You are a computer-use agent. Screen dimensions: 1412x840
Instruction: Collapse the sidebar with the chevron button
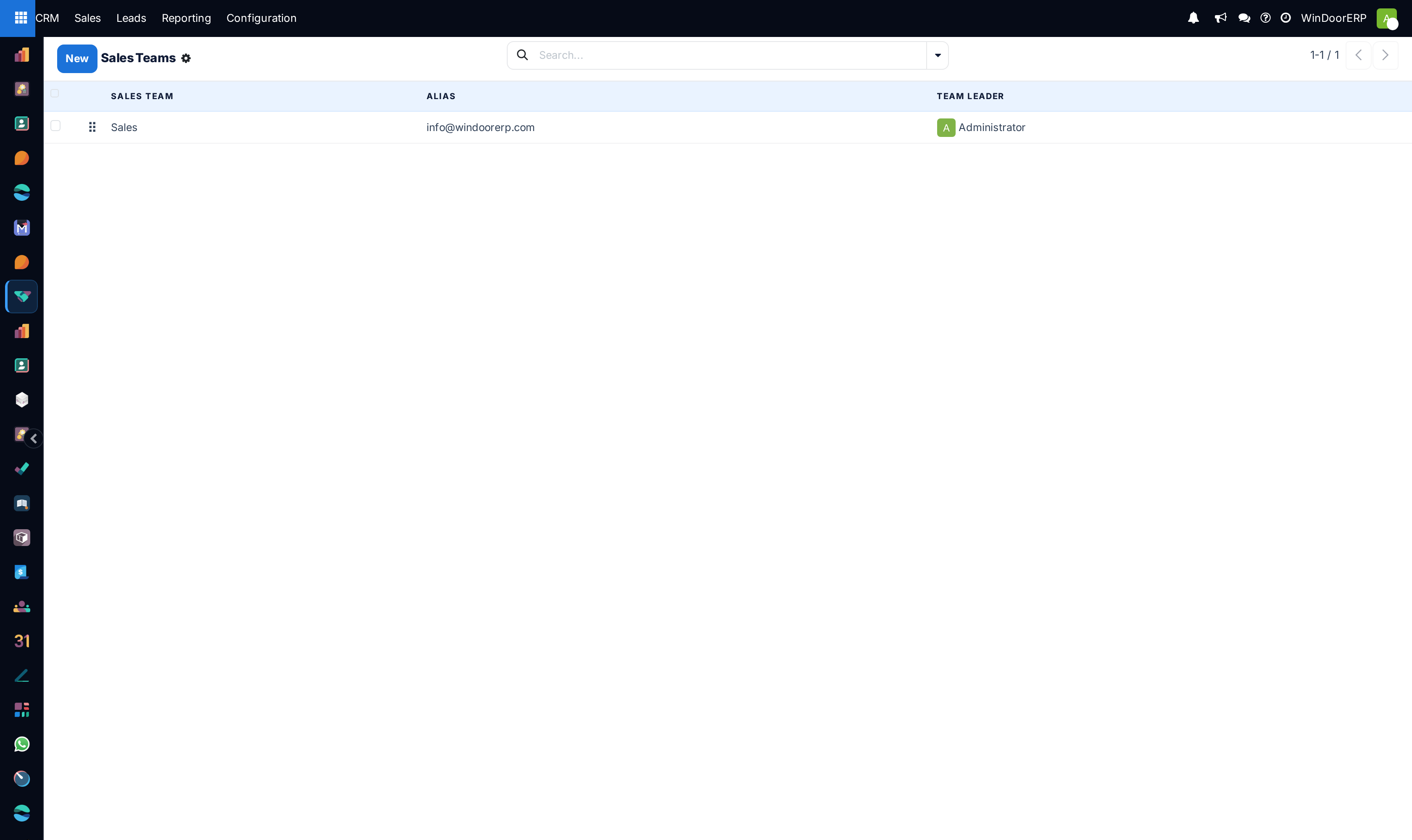coord(34,438)
